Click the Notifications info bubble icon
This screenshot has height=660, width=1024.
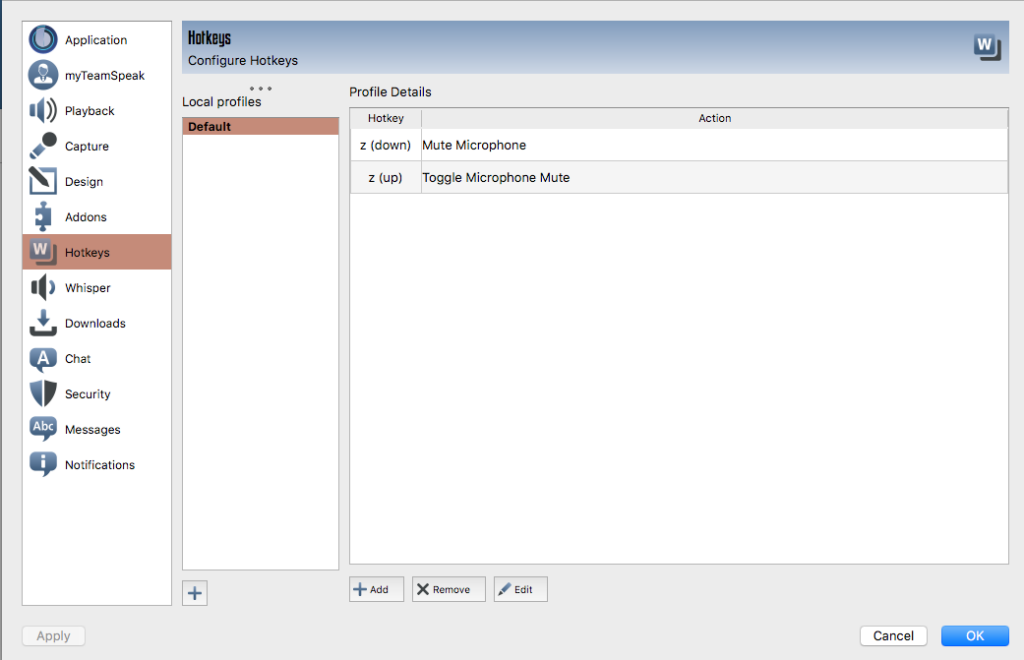(43, 464)
